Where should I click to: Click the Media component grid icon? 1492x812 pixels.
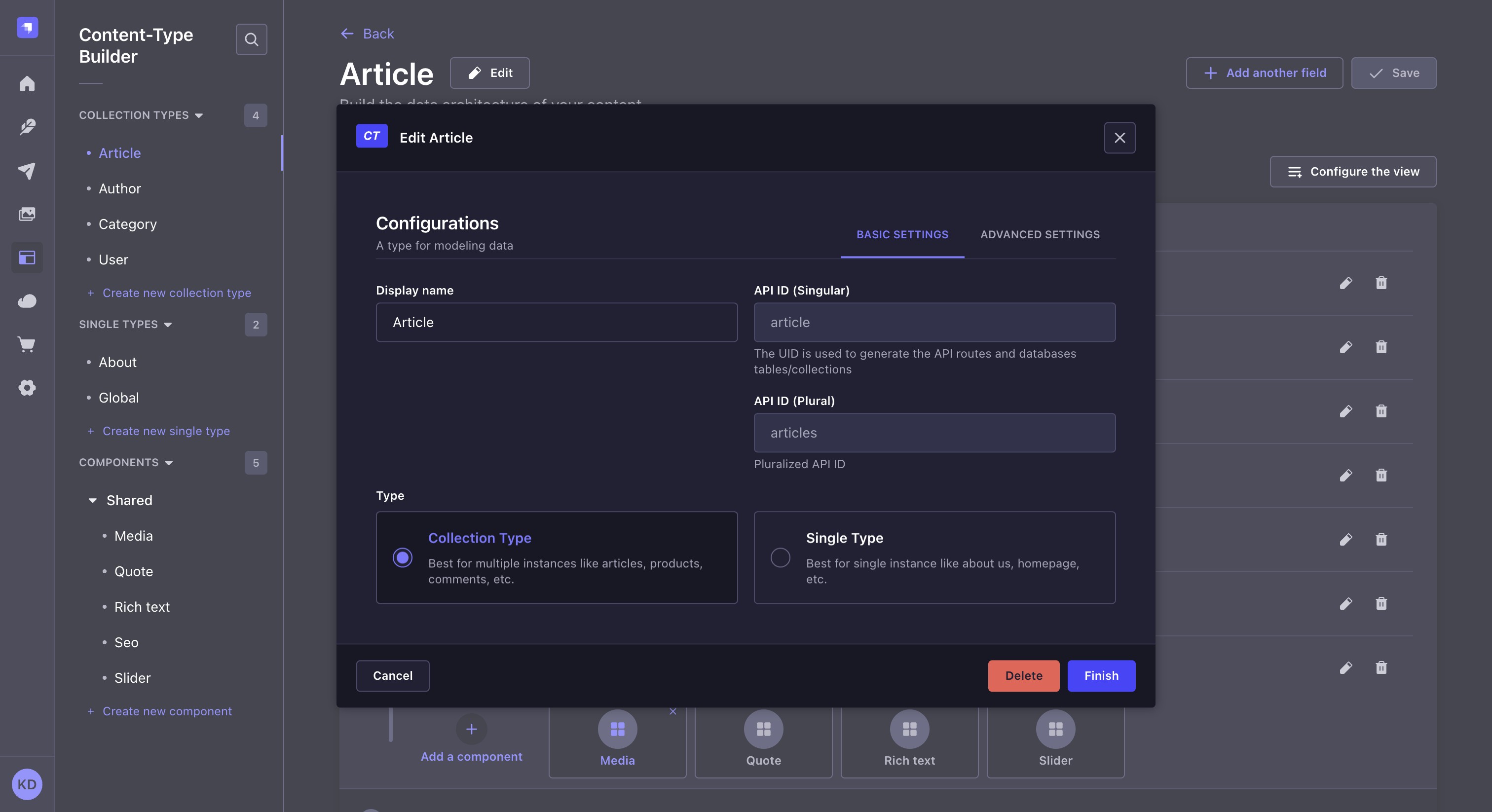pyautogui.click(x=617, y=729)
